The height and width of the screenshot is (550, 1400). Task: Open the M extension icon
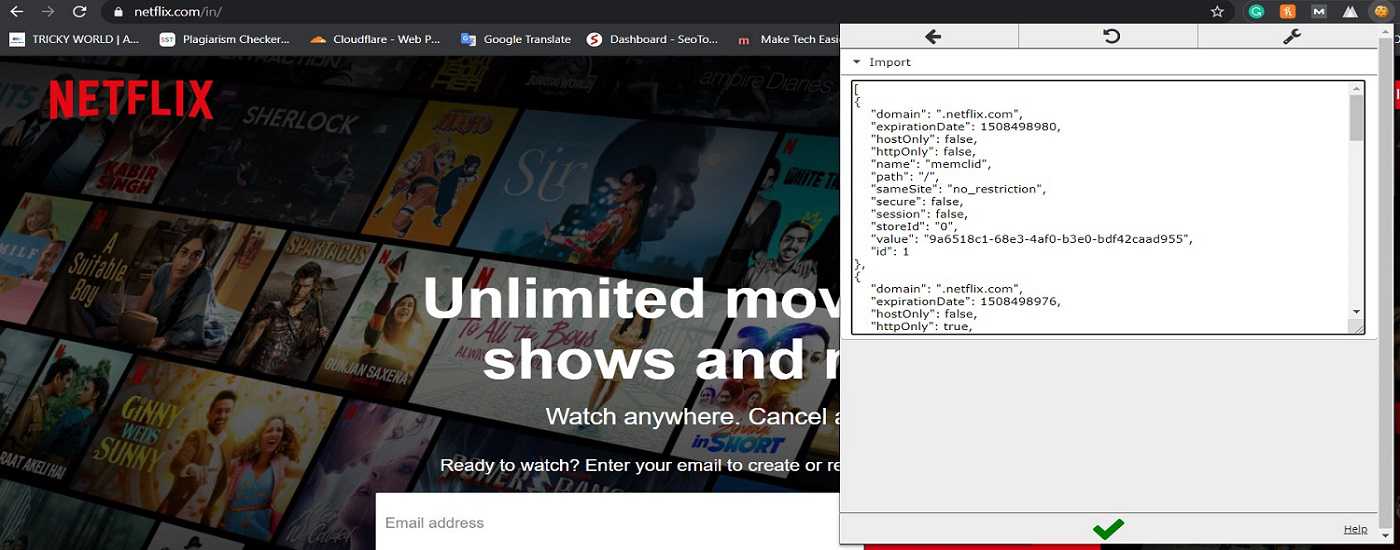pos(1319,12)
